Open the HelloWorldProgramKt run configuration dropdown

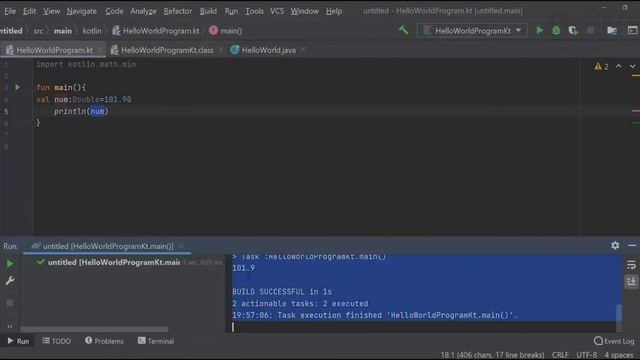pyautogui.click(x=472, y=31)
